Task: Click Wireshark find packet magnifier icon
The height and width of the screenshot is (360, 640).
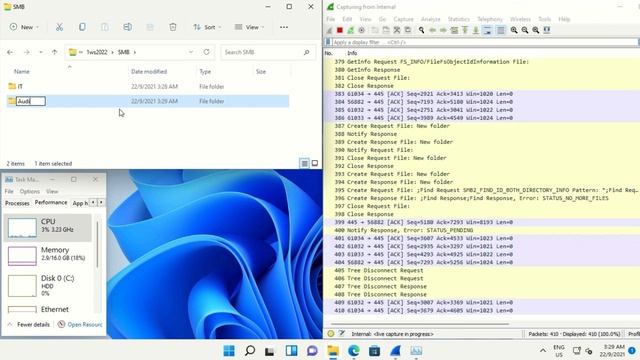Action: pyautogui.click(x=421, y=30)
